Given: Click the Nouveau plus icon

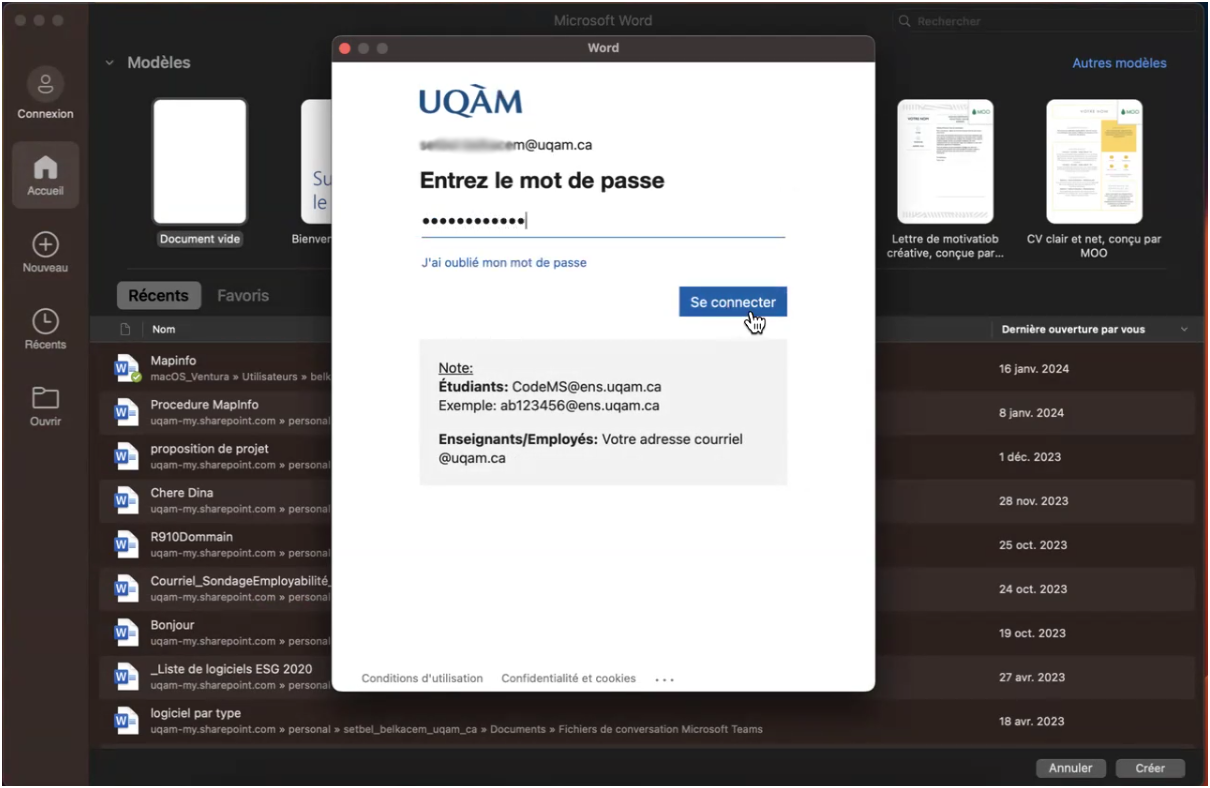Looking at the screenshot, I should [x=45, y=245].
